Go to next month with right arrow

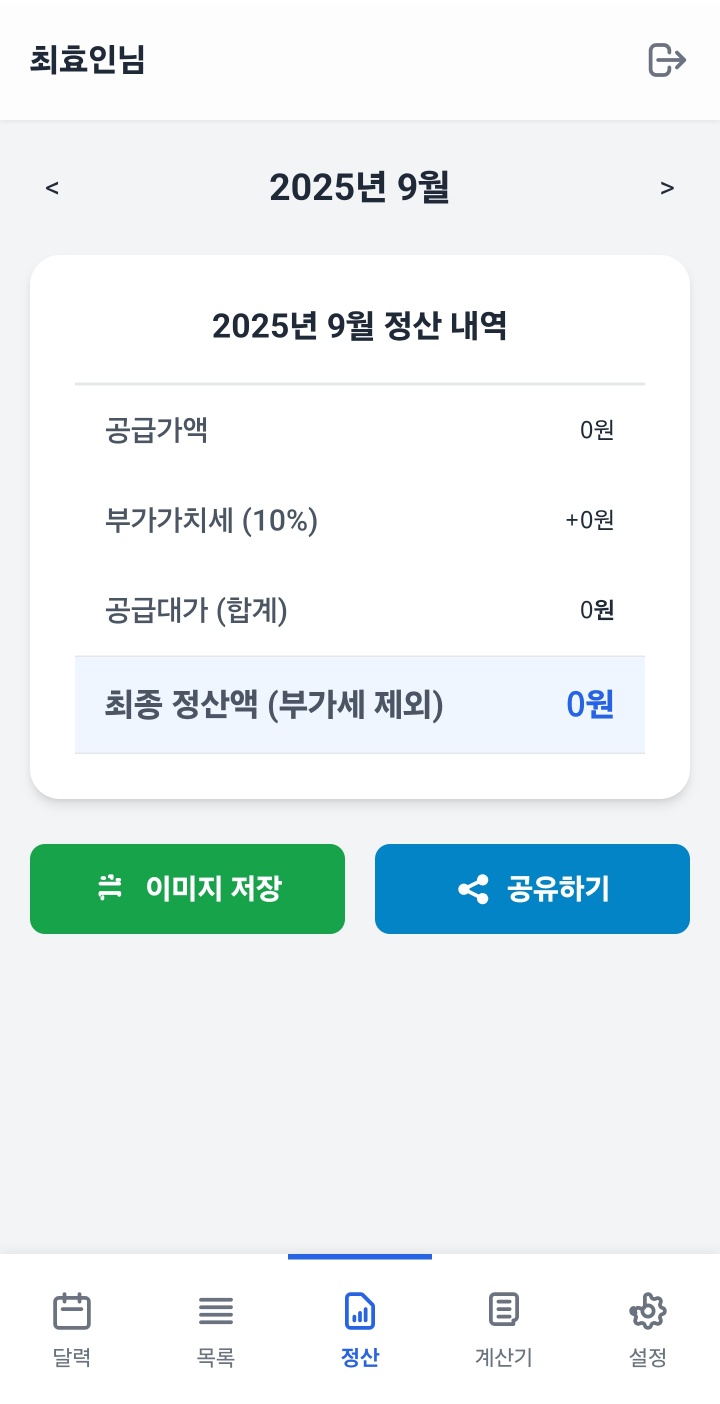(667, 188)
